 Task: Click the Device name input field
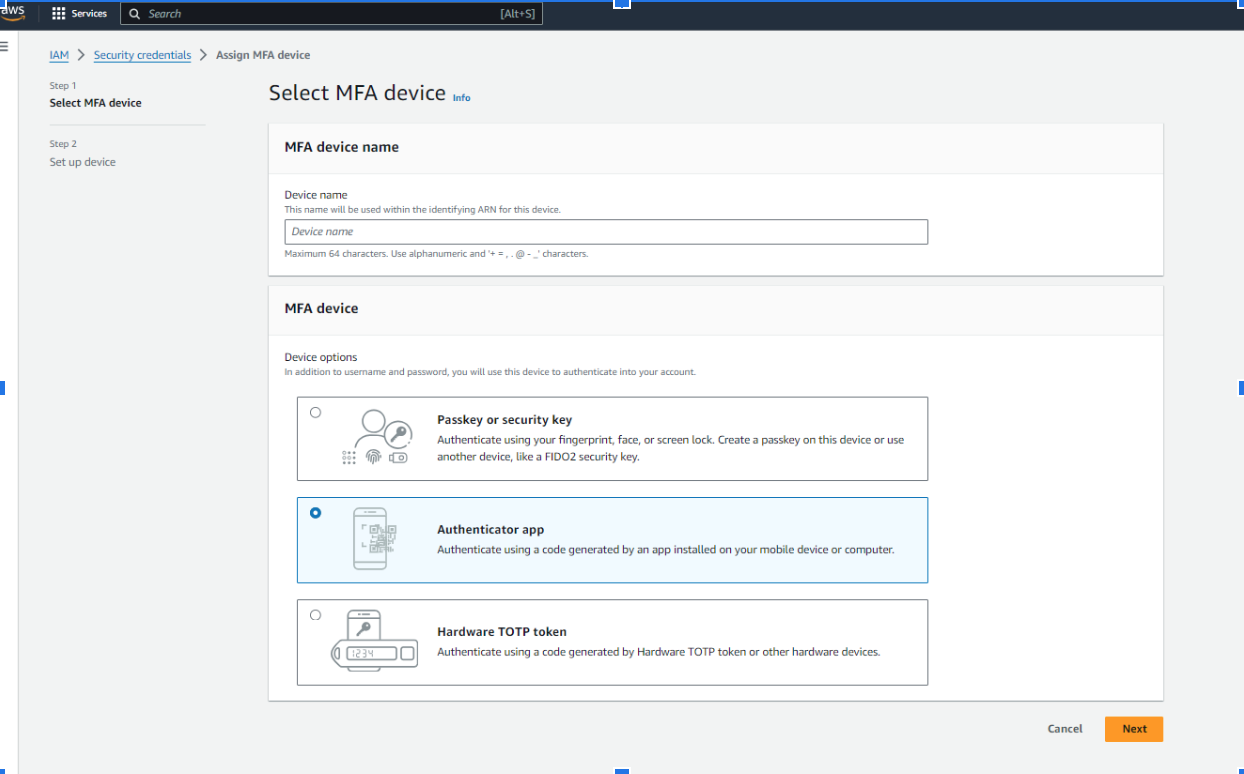[606, 232]
